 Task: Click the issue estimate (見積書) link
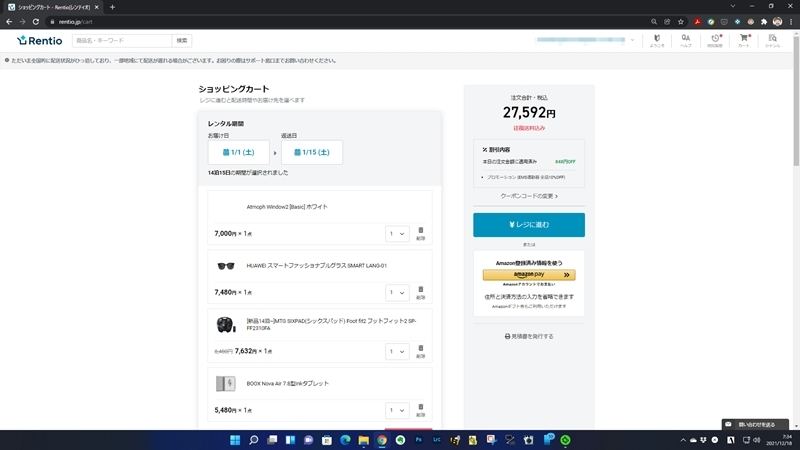click(x=529, y=336)
